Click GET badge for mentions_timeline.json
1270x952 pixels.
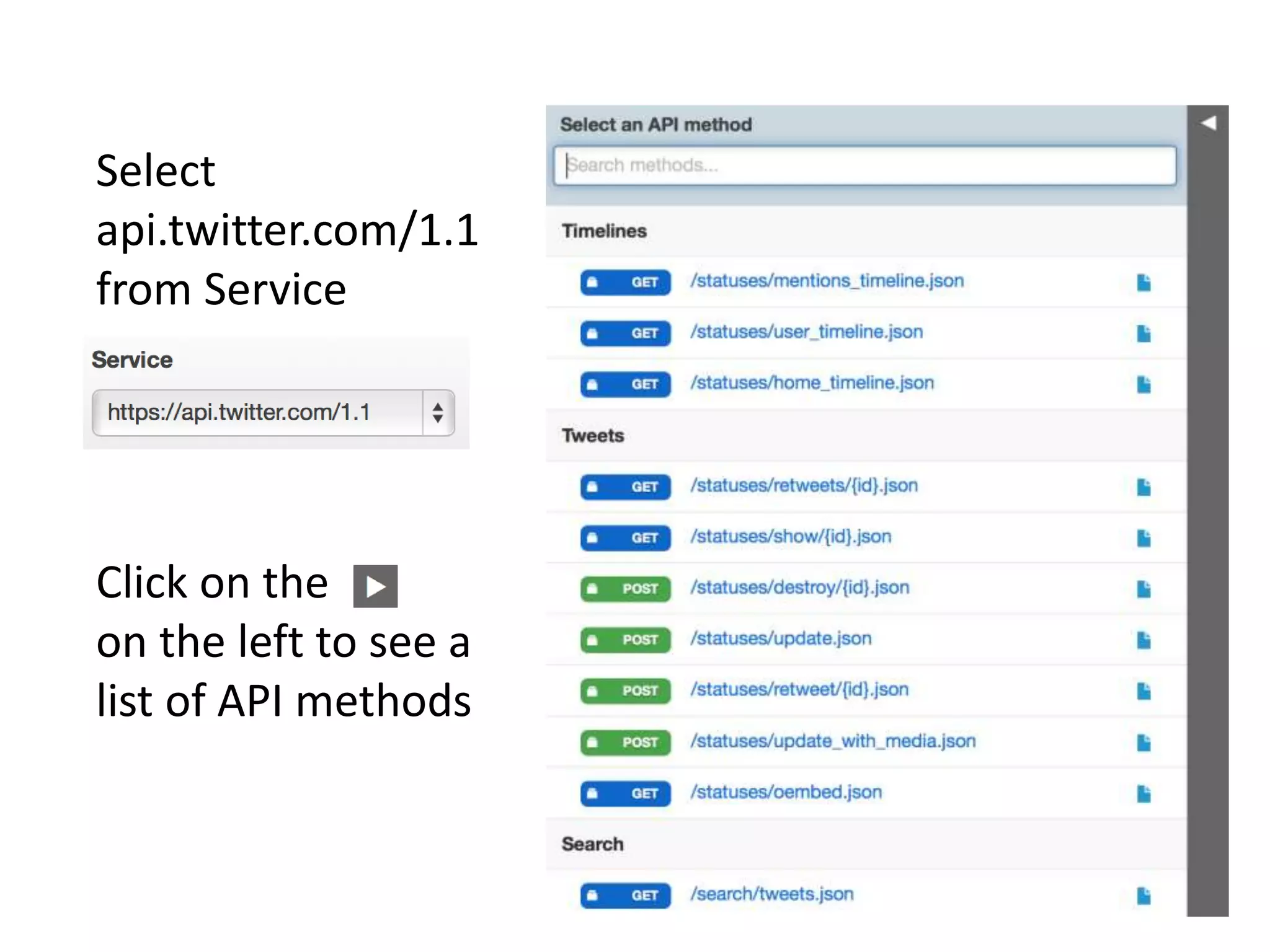pyautogui.click(x=625, y=282)
